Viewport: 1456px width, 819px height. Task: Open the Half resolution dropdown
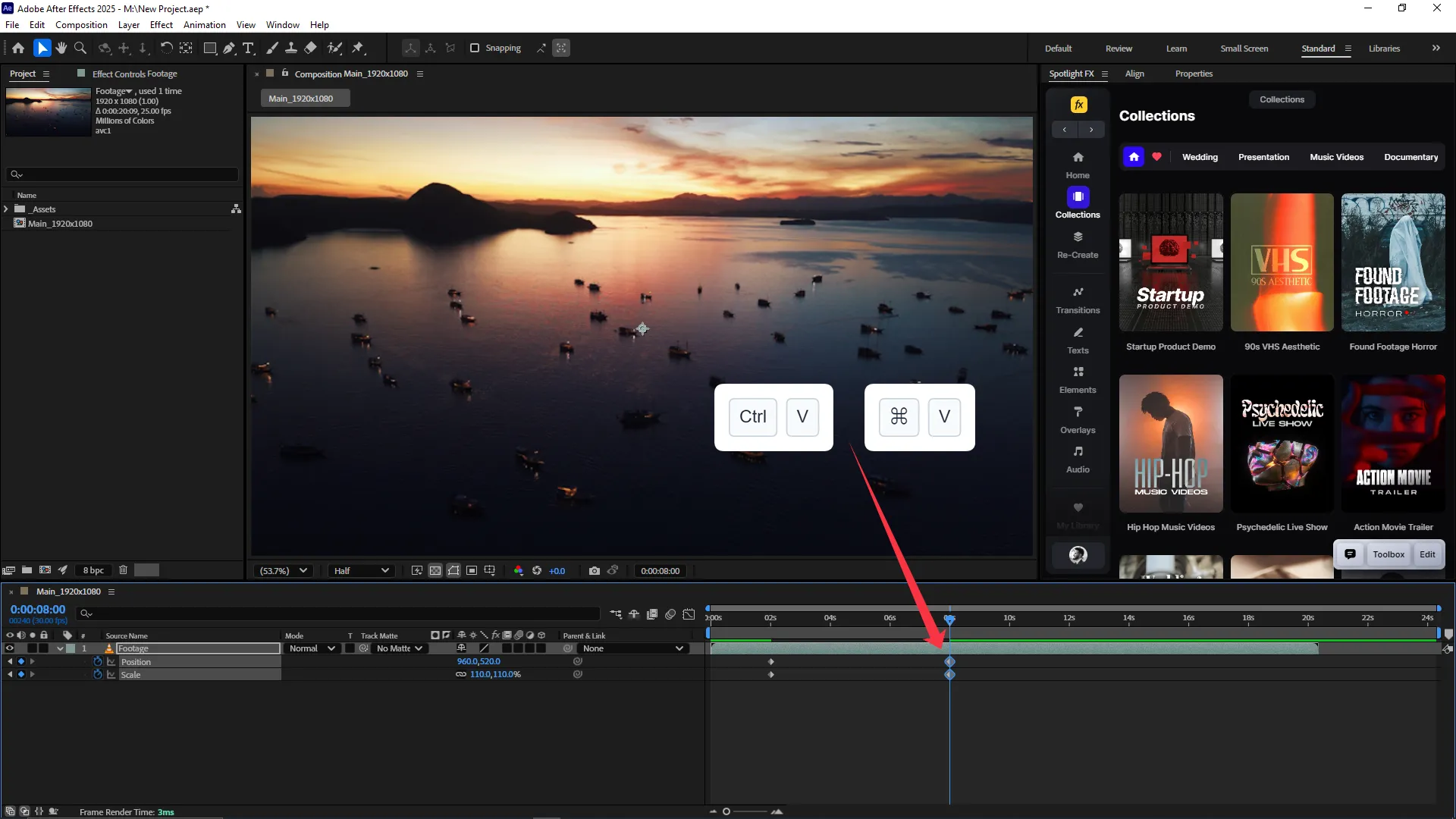(362, 571)
